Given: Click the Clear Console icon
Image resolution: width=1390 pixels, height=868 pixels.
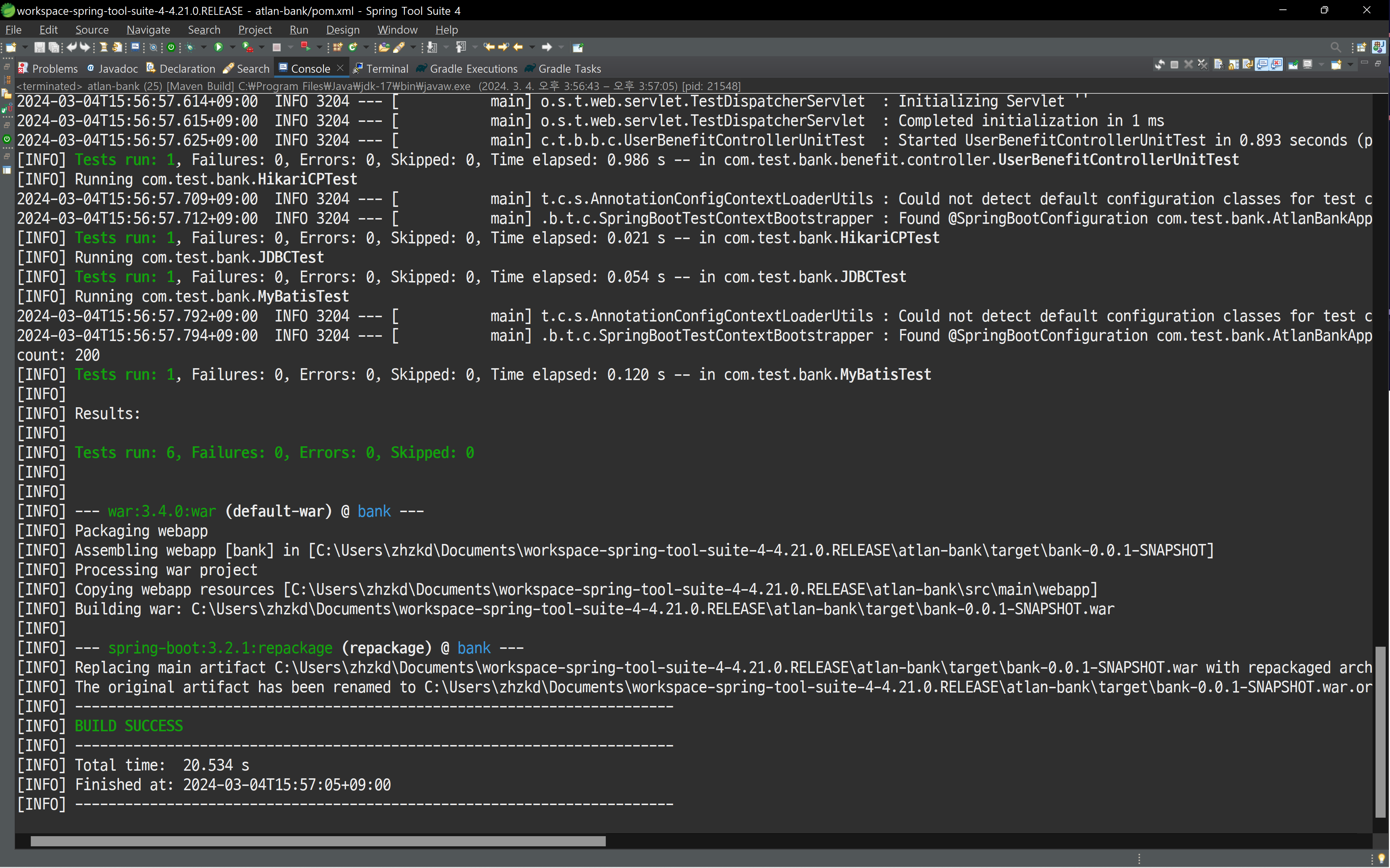Looking at the screenshot, I should click(x=1220, y=64).
